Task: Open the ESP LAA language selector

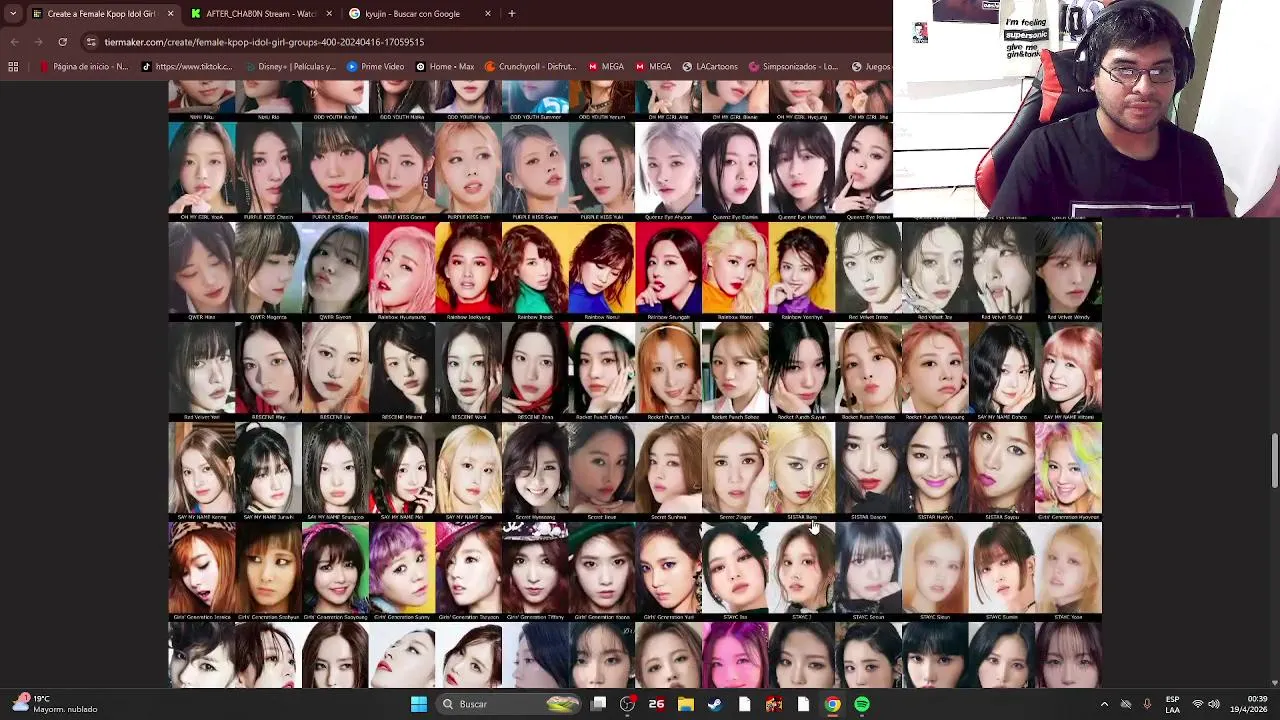Action: [1172, 704]
